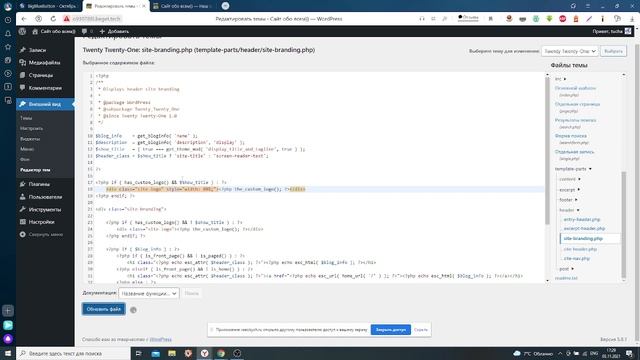The height and width of the screenshot is (360, 640).
Task: Open documentation function name dropdown
Action: pos(149,293)
